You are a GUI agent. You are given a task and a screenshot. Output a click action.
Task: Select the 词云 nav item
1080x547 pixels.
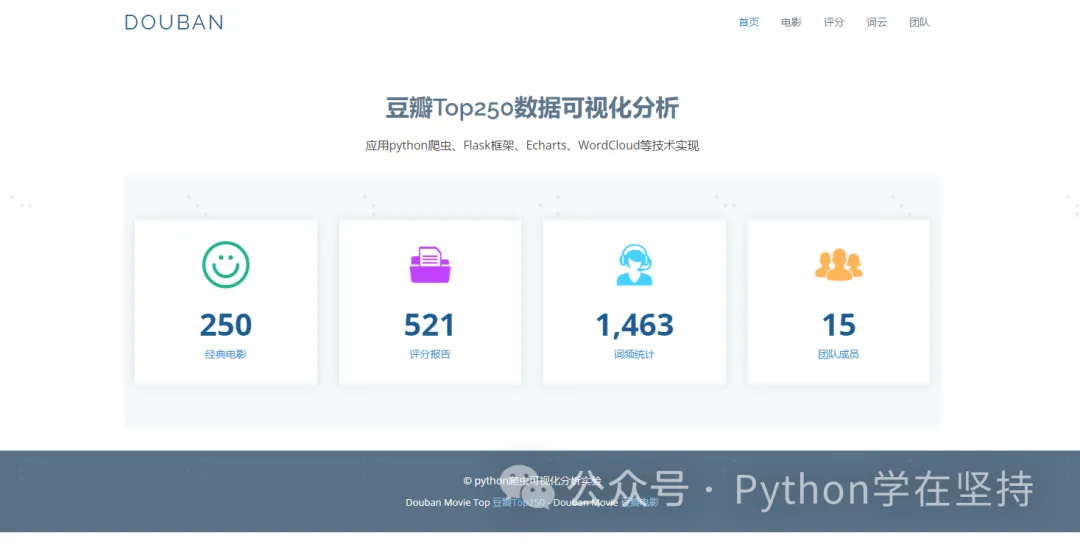pos(877,22)
